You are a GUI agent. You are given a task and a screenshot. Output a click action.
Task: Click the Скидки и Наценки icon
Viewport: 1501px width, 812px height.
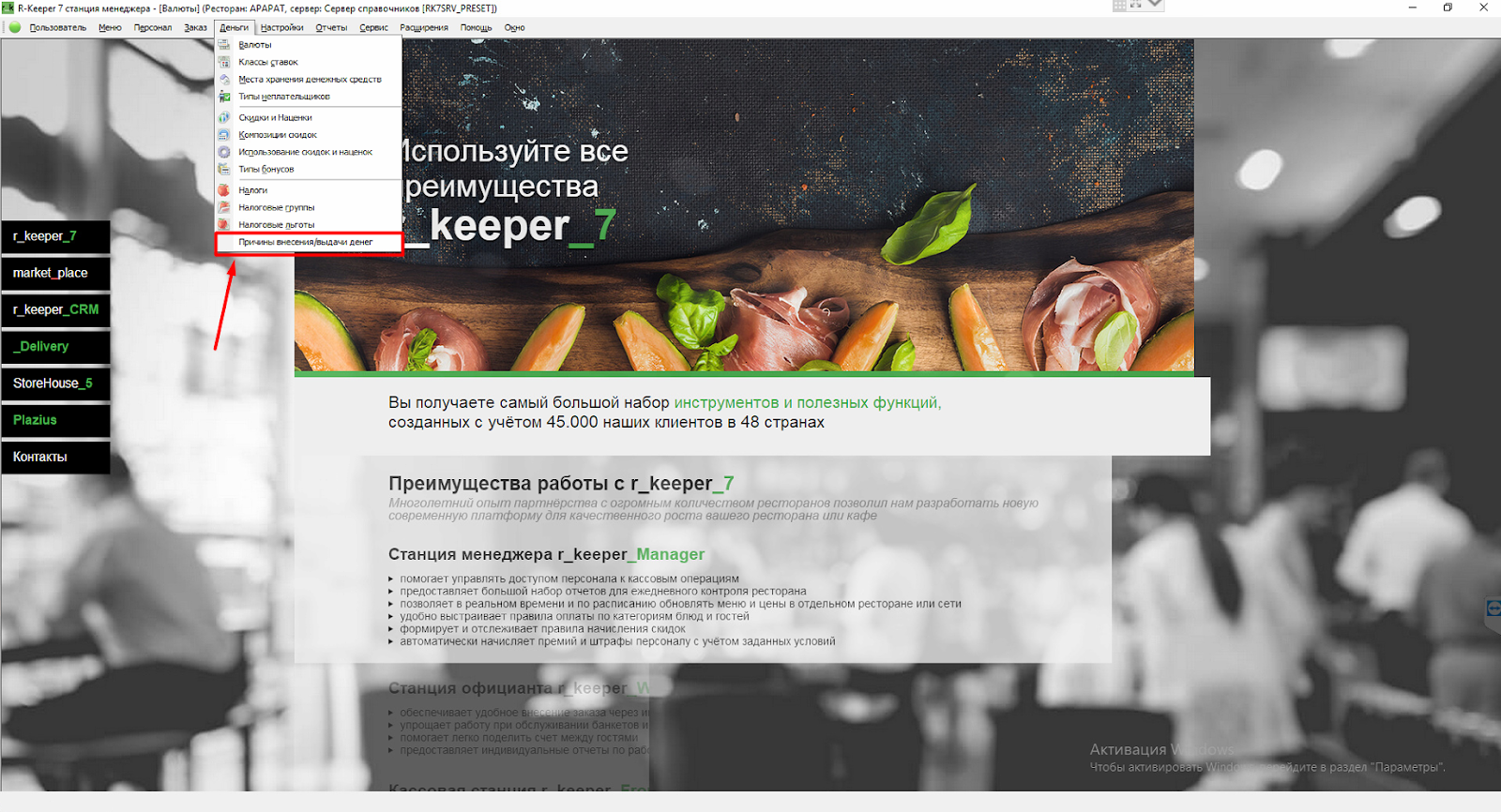pyautogui.click(x=224, y=118)
